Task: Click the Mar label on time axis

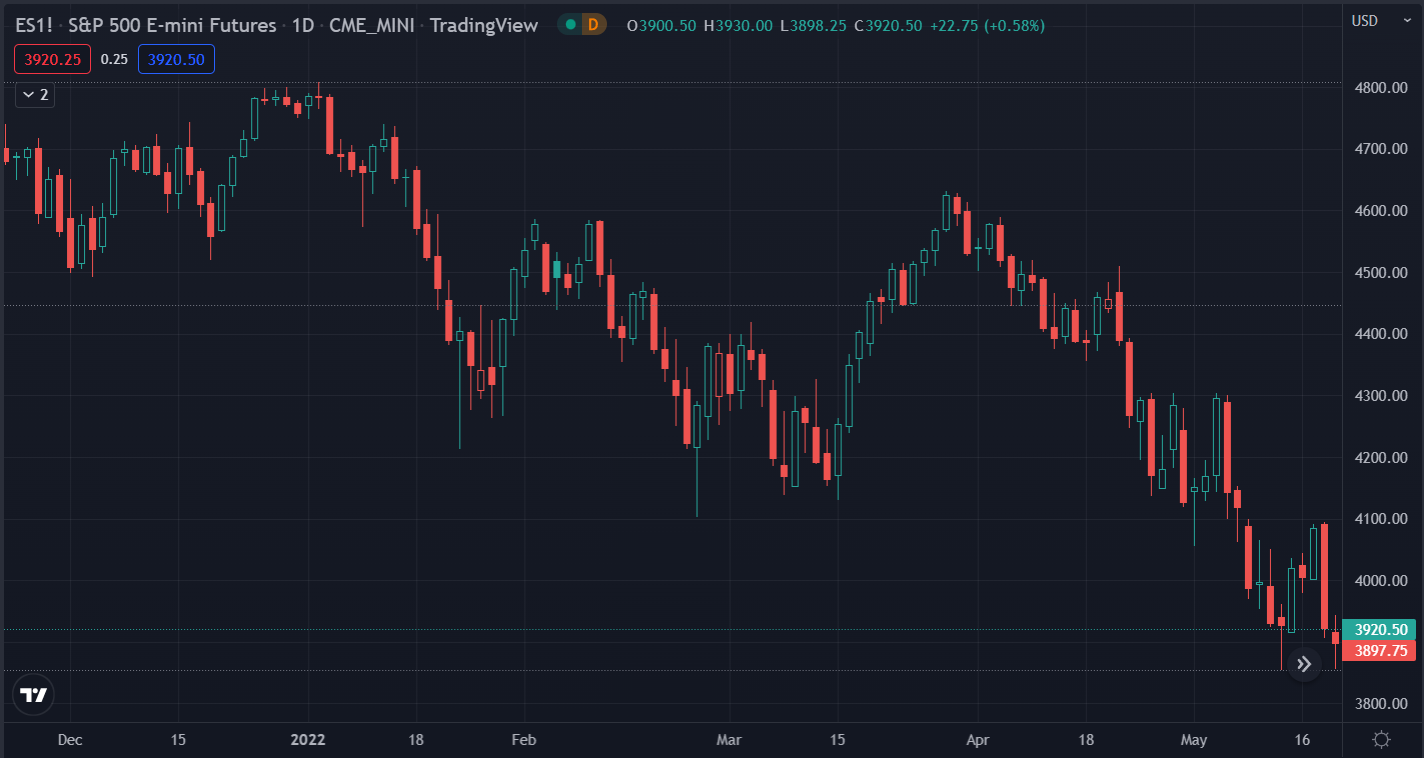Action: [x=729, y=740]
